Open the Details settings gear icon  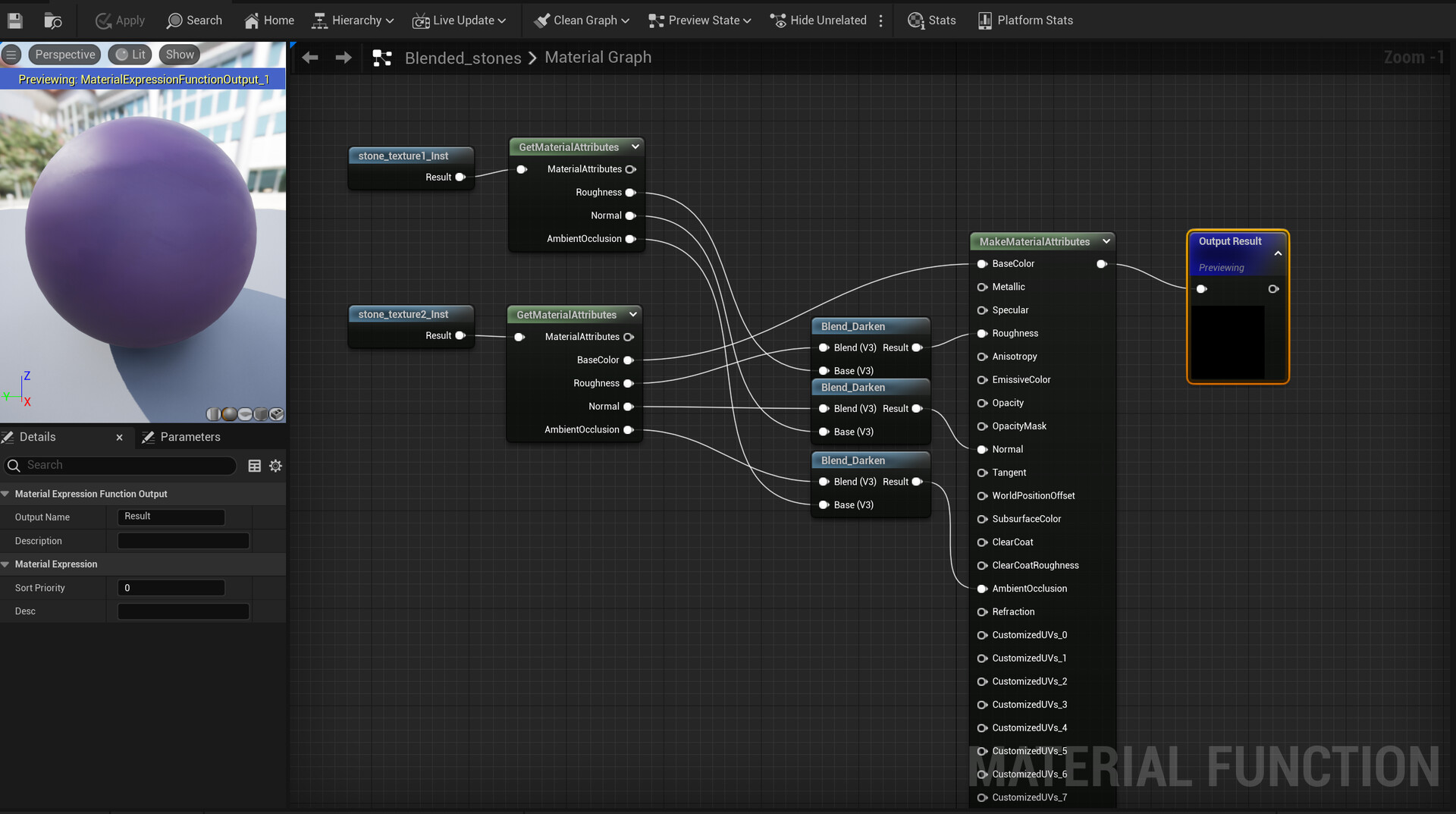(x=276, y=466)
